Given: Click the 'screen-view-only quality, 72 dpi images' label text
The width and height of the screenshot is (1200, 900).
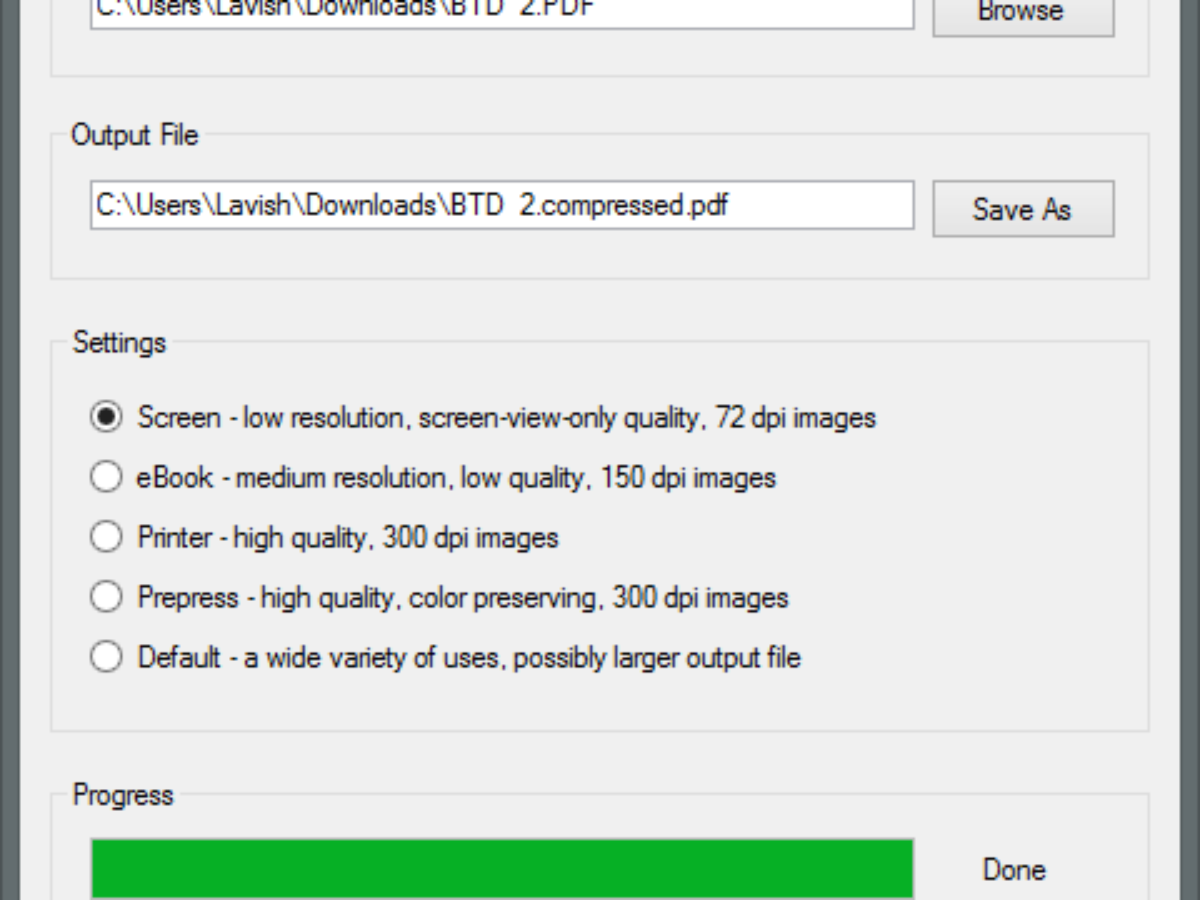Looking at the screenshot, I should (x=647, y=417).
